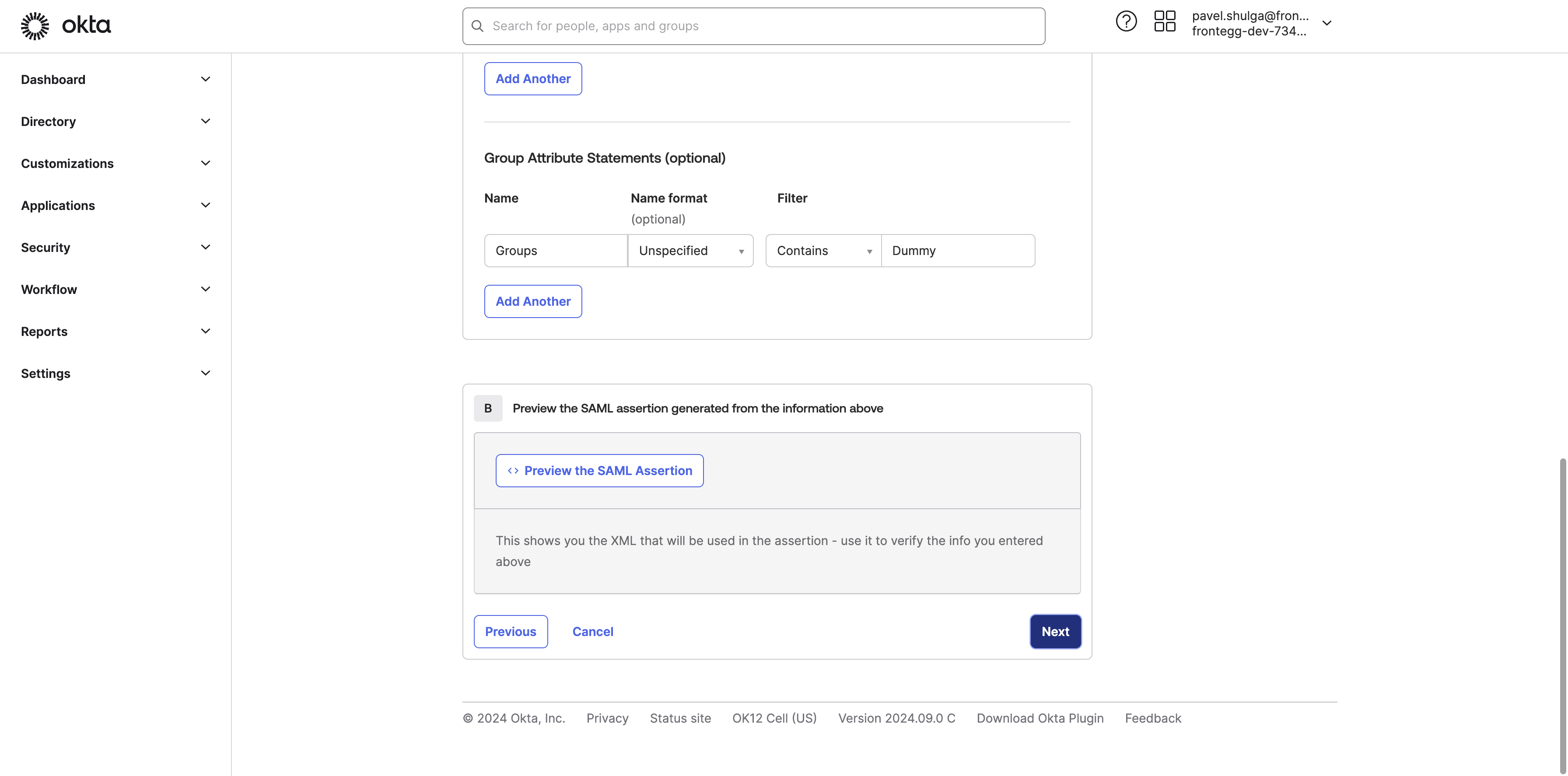Image resolution: width=1568 pixels, height=776 pixels.
Task: Open the apps grid icon
Action: pos(1165,21)
